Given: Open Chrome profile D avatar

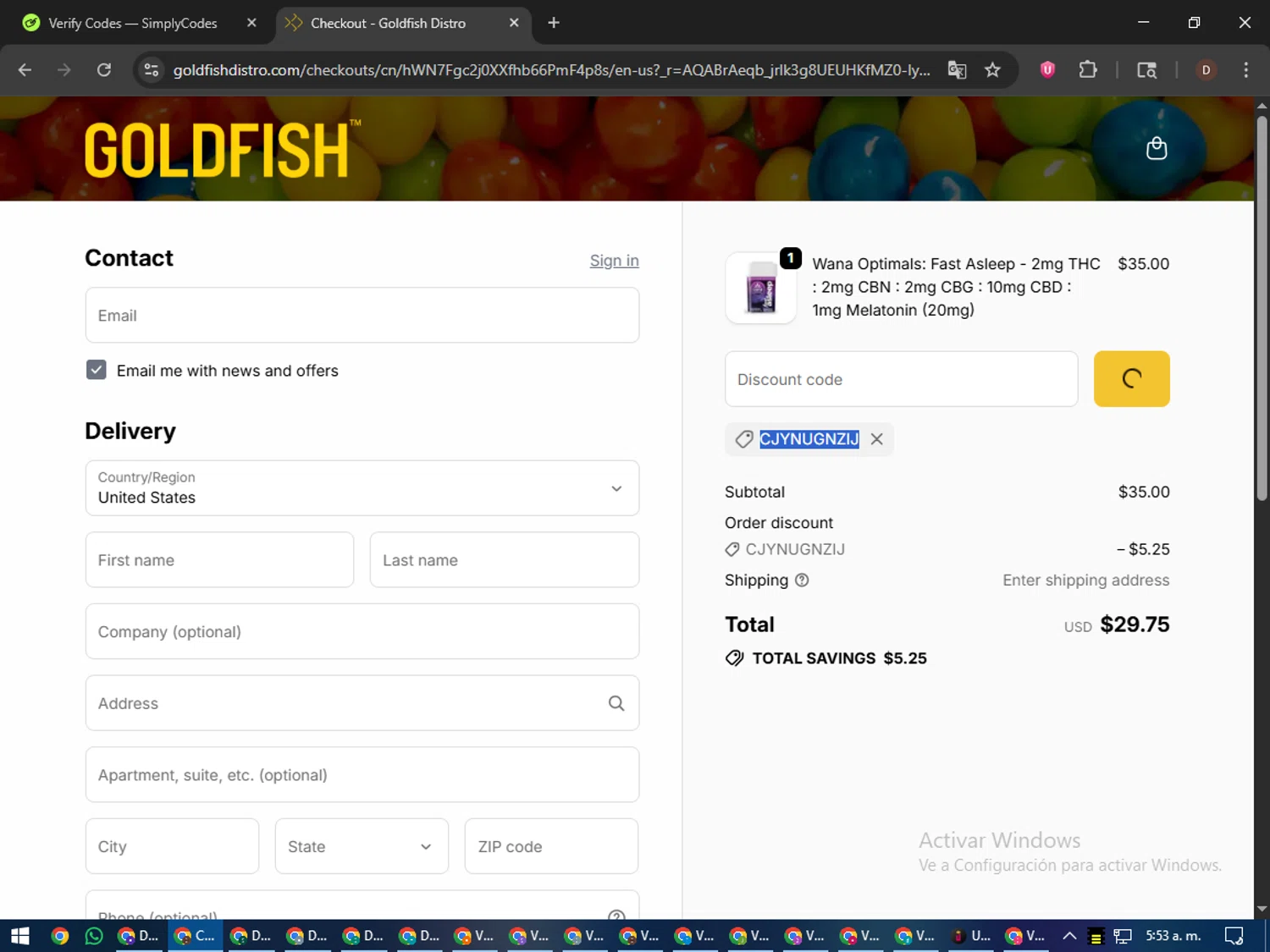Looking at the screenshot, I should (x=1206, y=70).
